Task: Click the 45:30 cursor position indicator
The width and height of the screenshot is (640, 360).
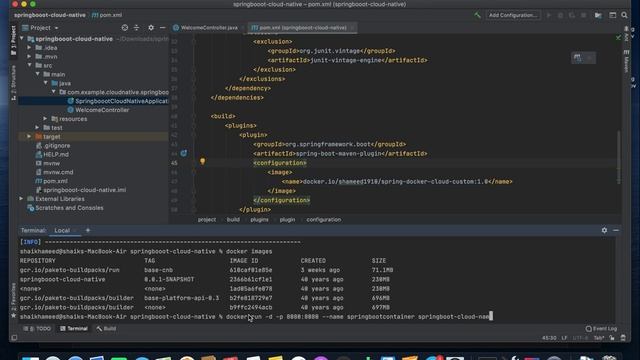Action: (549, 338)
